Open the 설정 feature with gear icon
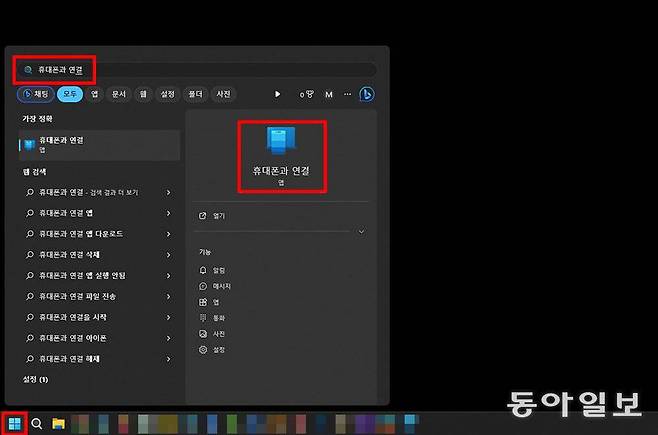The width and height of the screenshot is (658, 435). 212,349
